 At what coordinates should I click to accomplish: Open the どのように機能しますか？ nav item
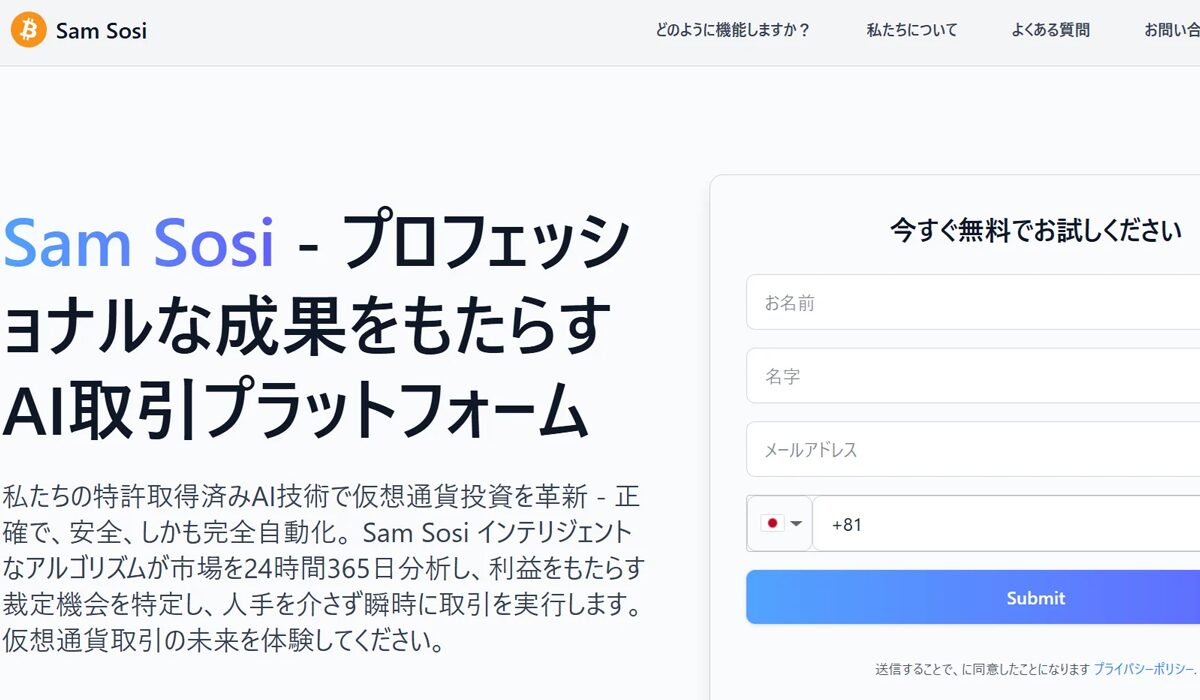click(732, 30)
